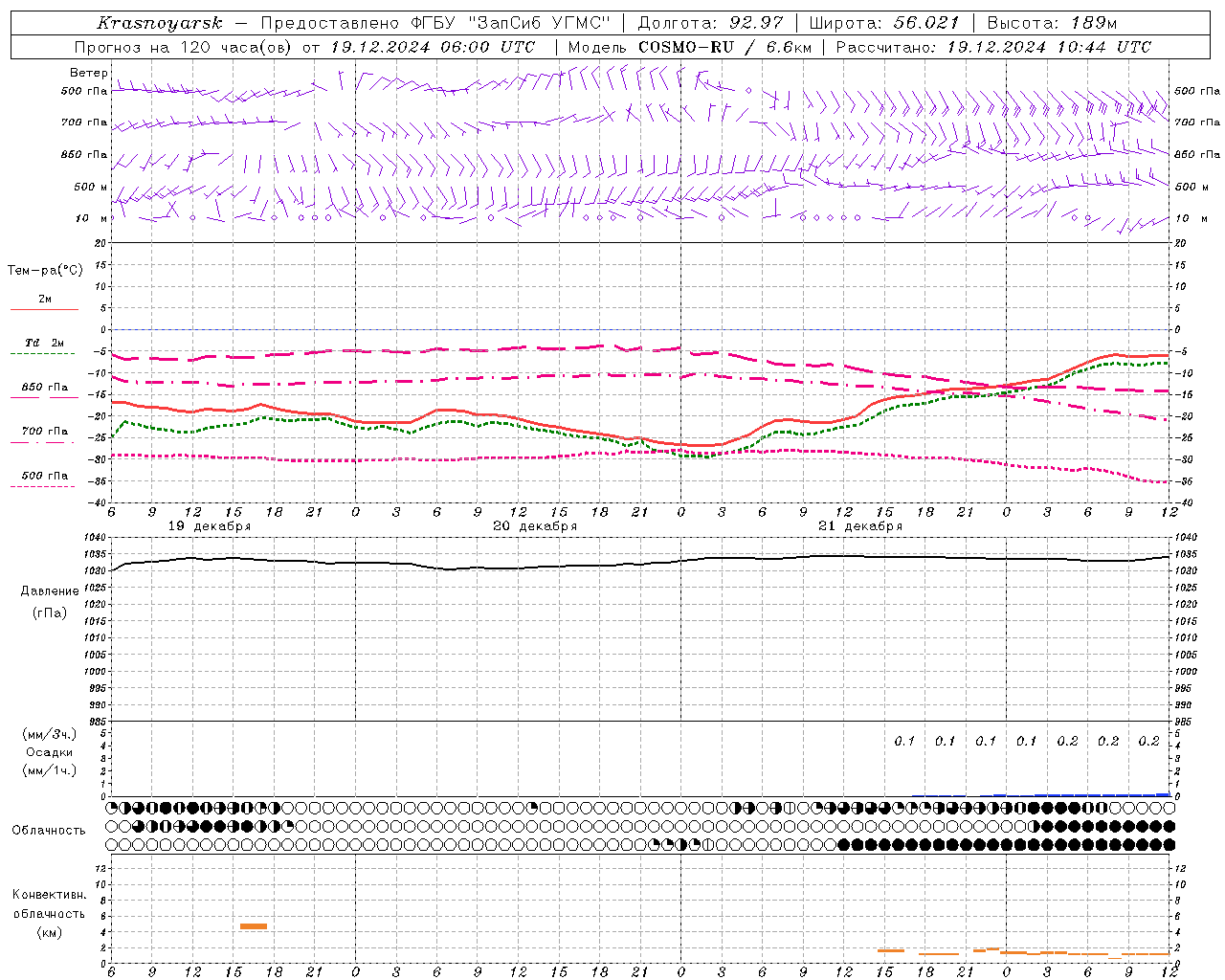Select the 'Предоставлено ФГБУ "ЗапСиб УГМС"' provider text
Image resolution: width=1225 pixels, height=980 pixels.
tap(437, 23)
